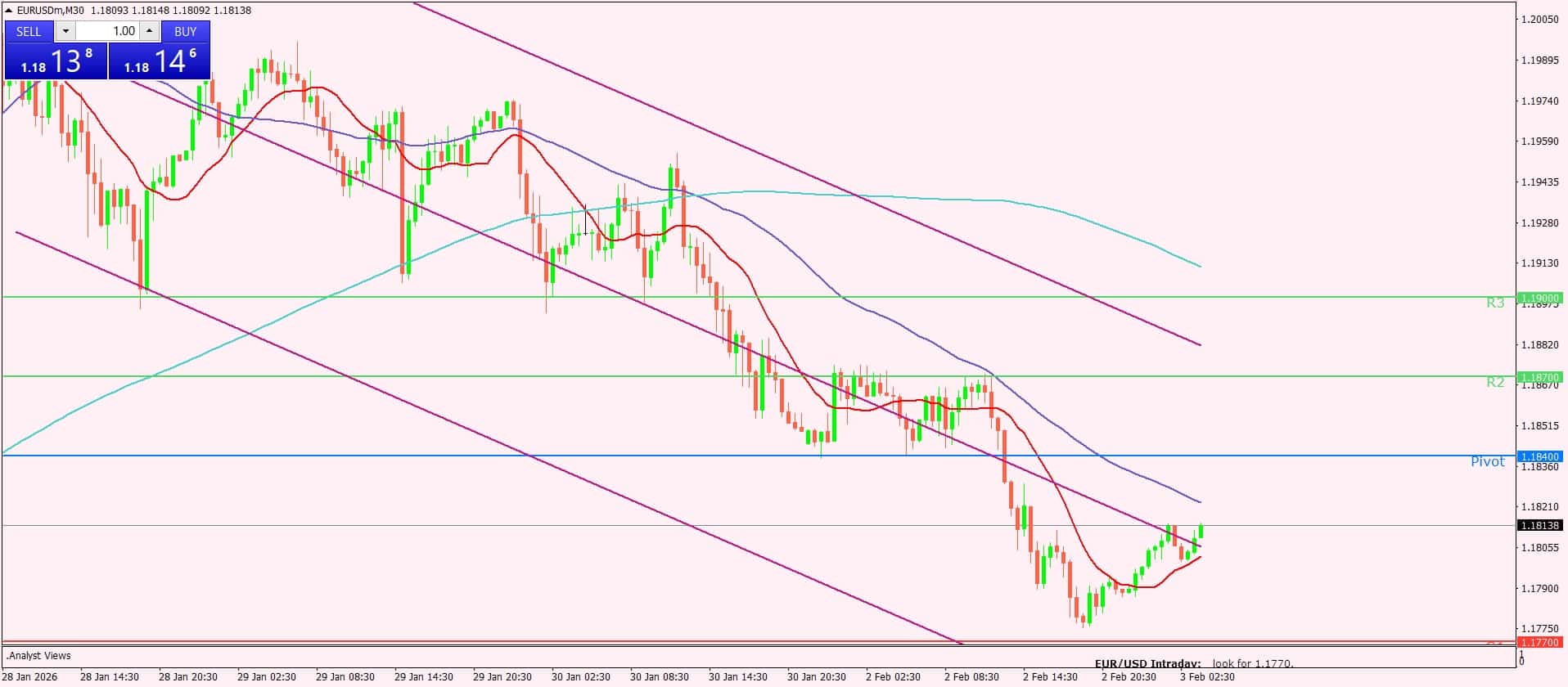
Task: Click the BUY button
Action: point(186,31)
